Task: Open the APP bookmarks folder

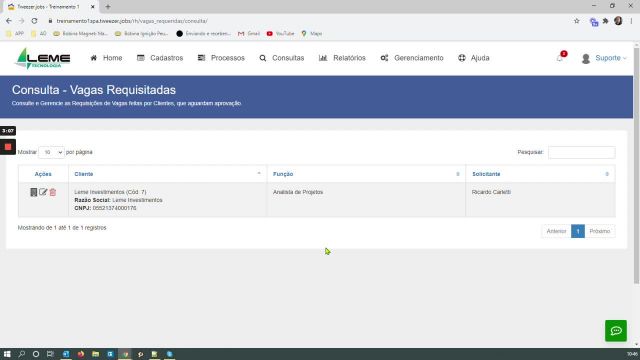Action: [x=15, y=33]
